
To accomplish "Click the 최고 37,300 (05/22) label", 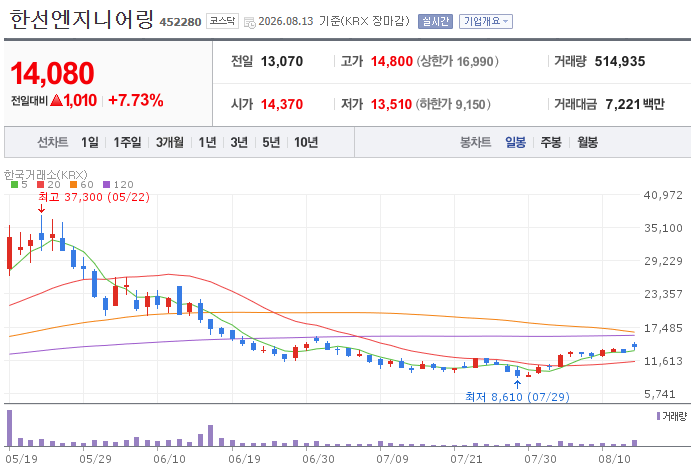I will point(94,197).
